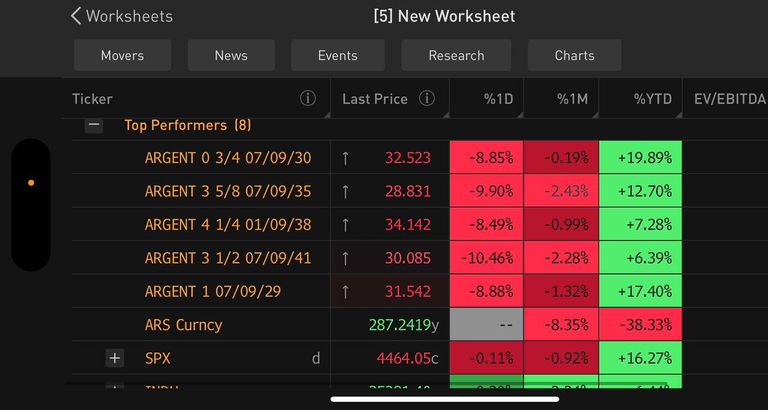
Task: Select the SPX ticker
Action: (x=158, y=359)
